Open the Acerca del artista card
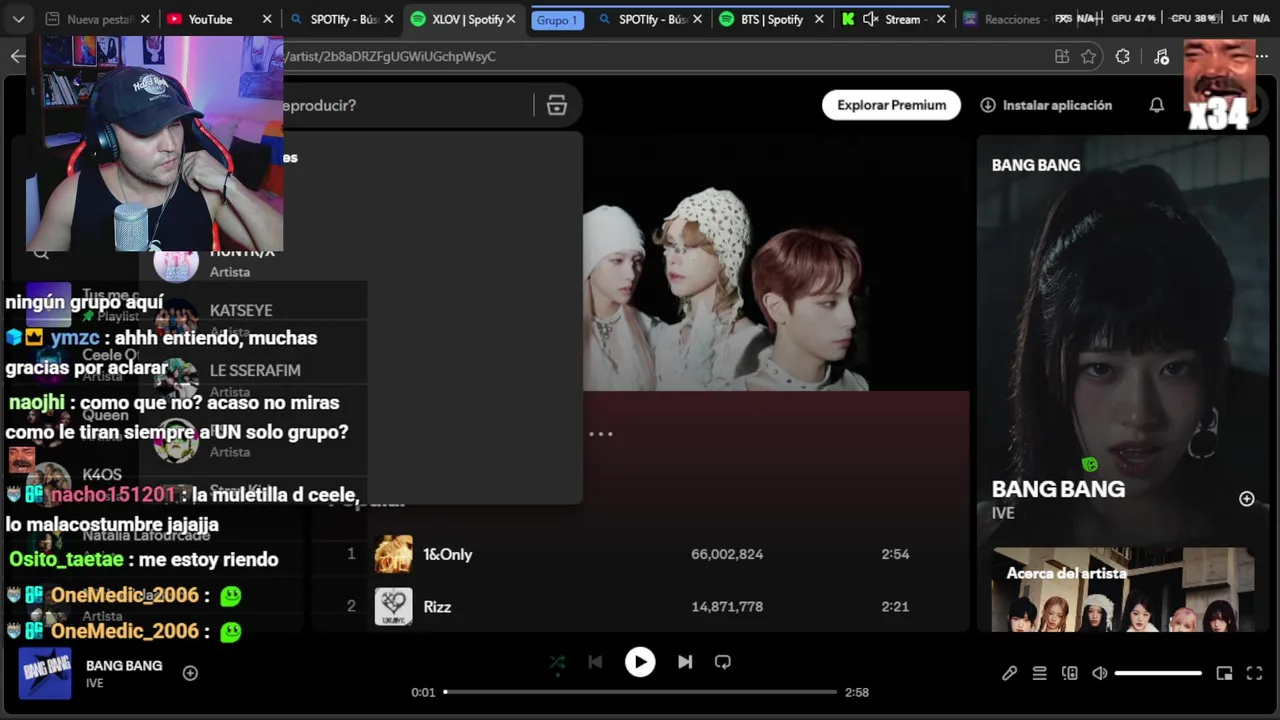The height and width of the screenshot is (720, 1280). 1123,590
